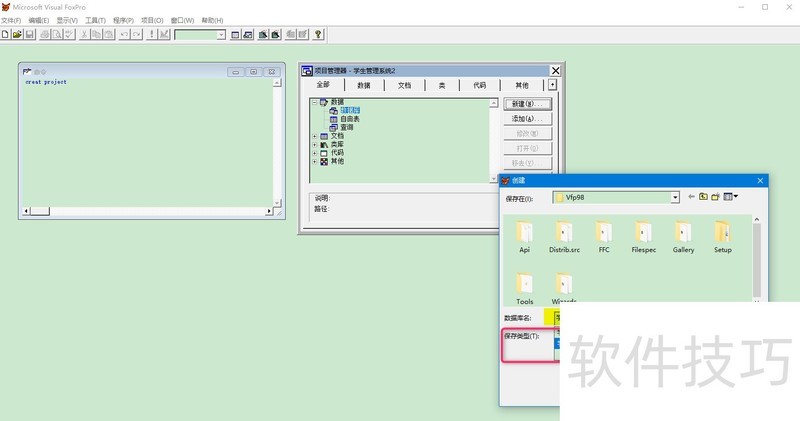Open the 显示(V) menu
This screenshot has height=421, width=800.
point(67,20)
